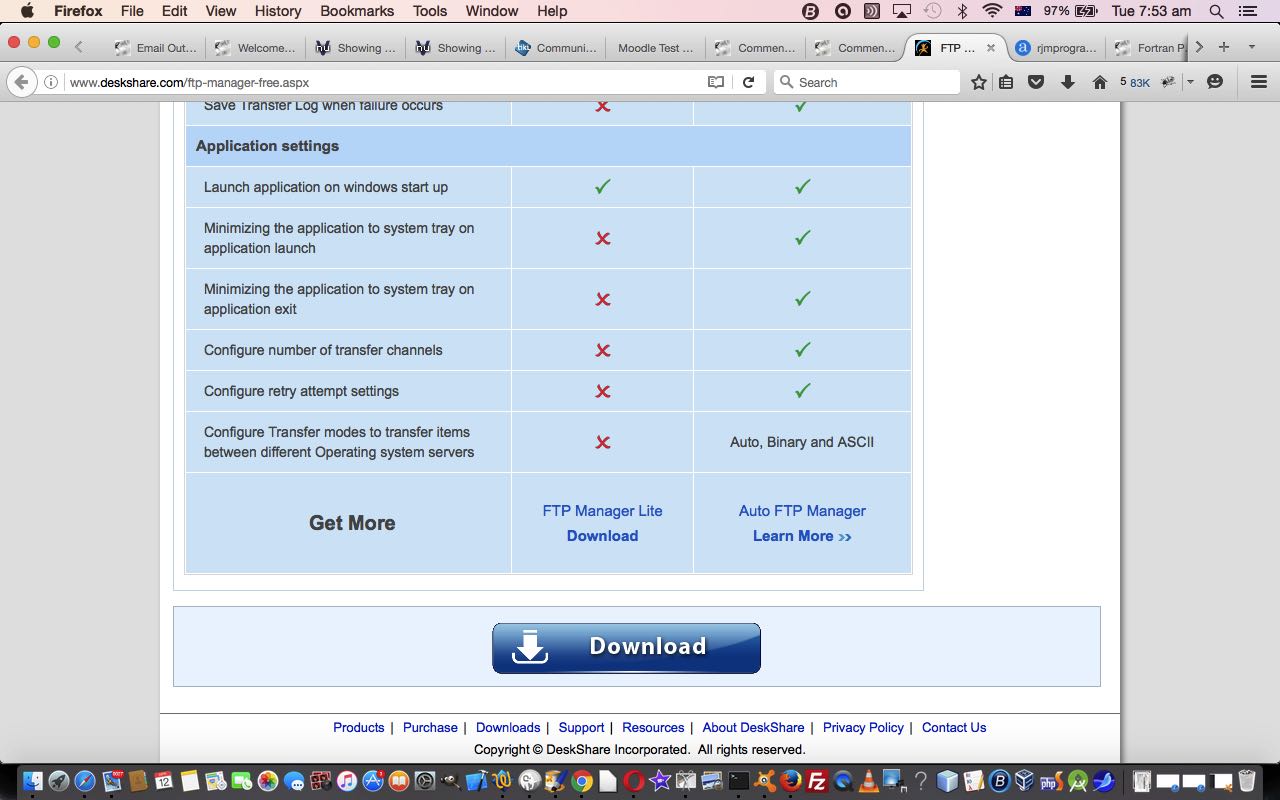Open the Downloads arrow in toolbar
1280x800 pixels.
pos(1067,82)
